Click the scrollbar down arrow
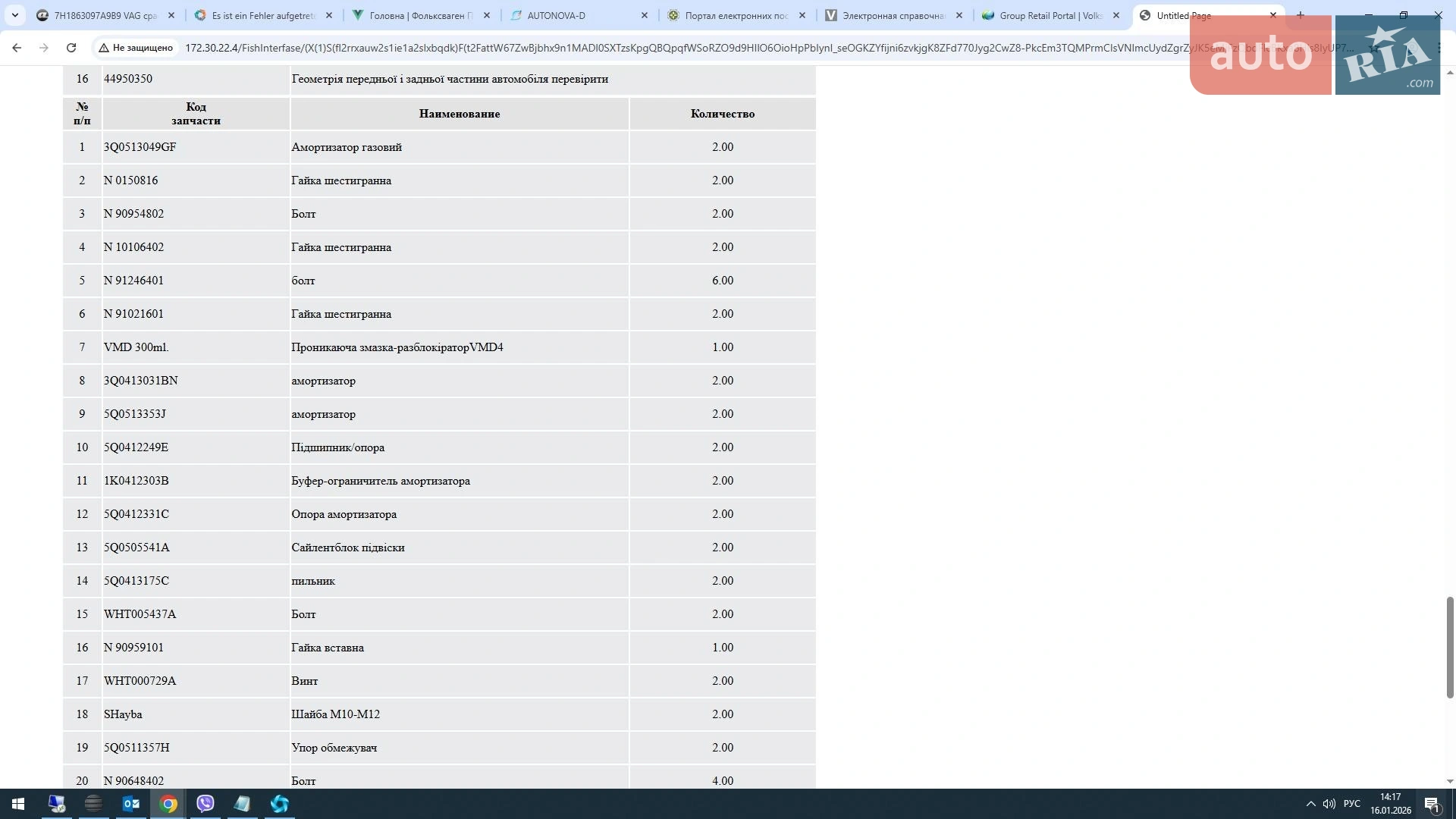Image resolution: width=1456 pixels, height=819 pixels. tap(1450, 781)
